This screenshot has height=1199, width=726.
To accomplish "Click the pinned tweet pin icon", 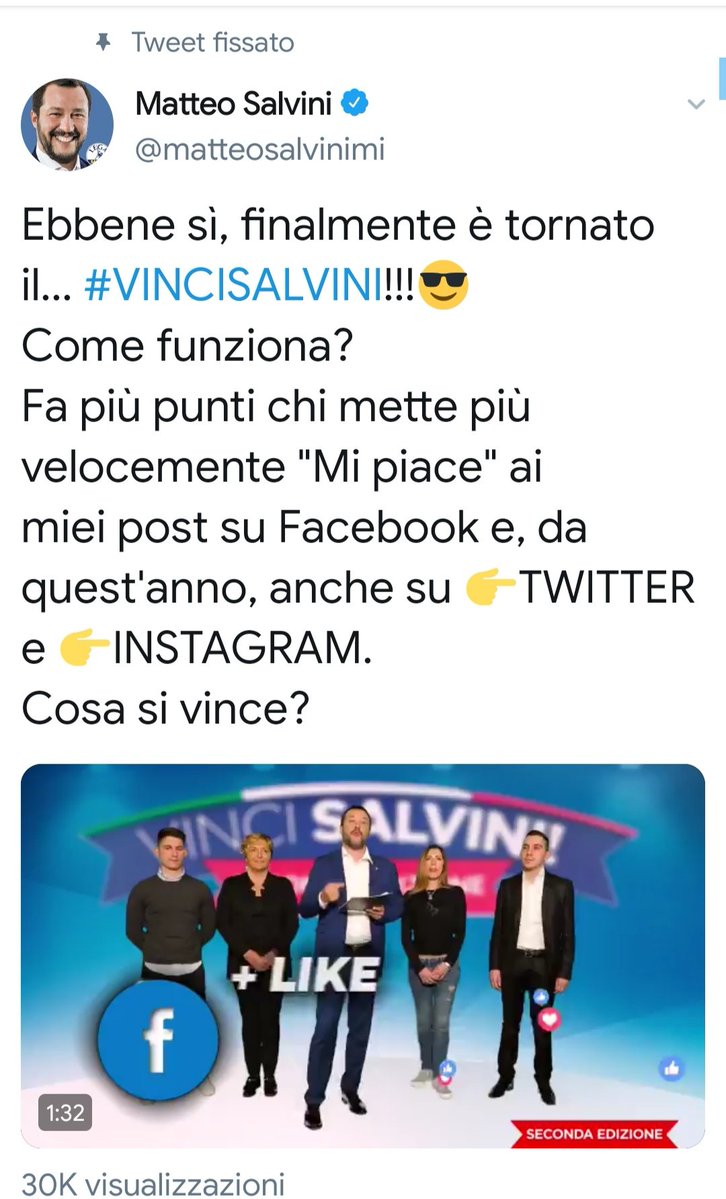I will (x=103, y=42).
